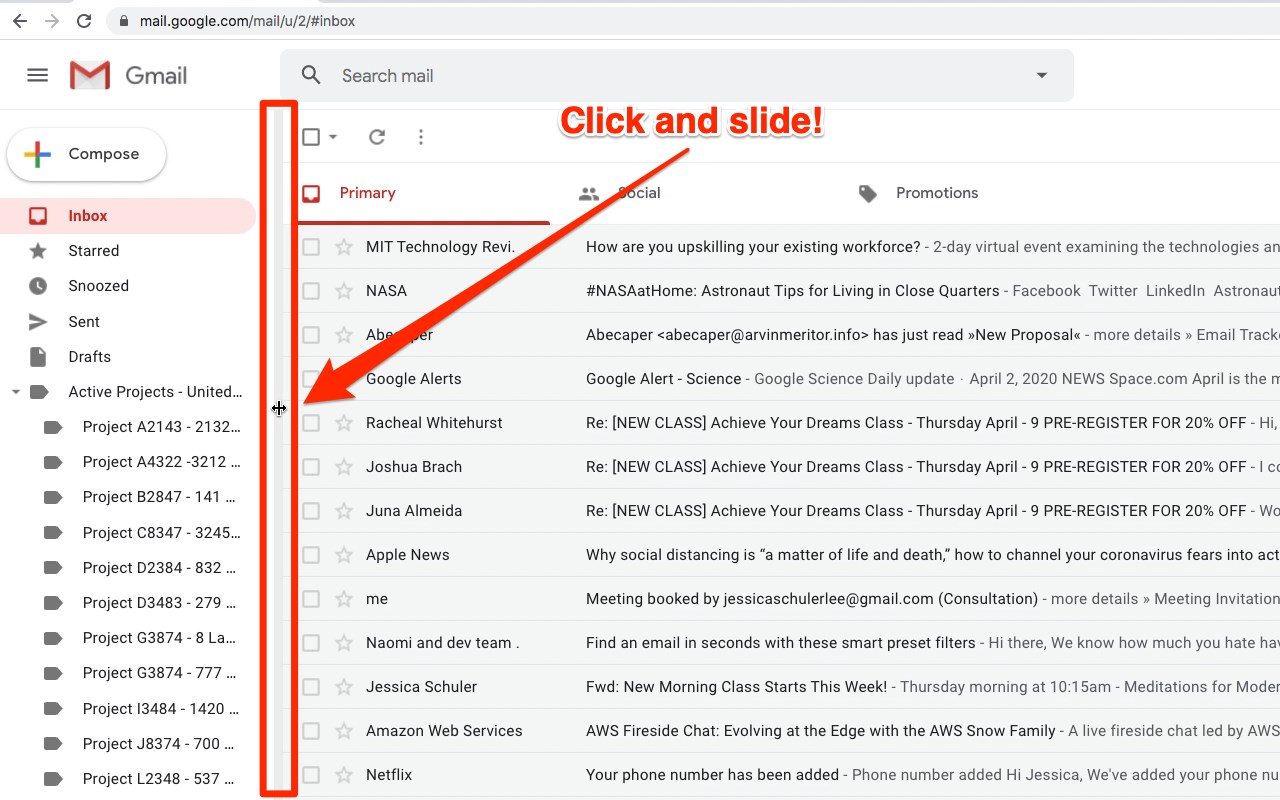The height and width of the screenshot is (800, 1280).
Task: Open the Project J8374 - 700 label
Action: [158, 744]
